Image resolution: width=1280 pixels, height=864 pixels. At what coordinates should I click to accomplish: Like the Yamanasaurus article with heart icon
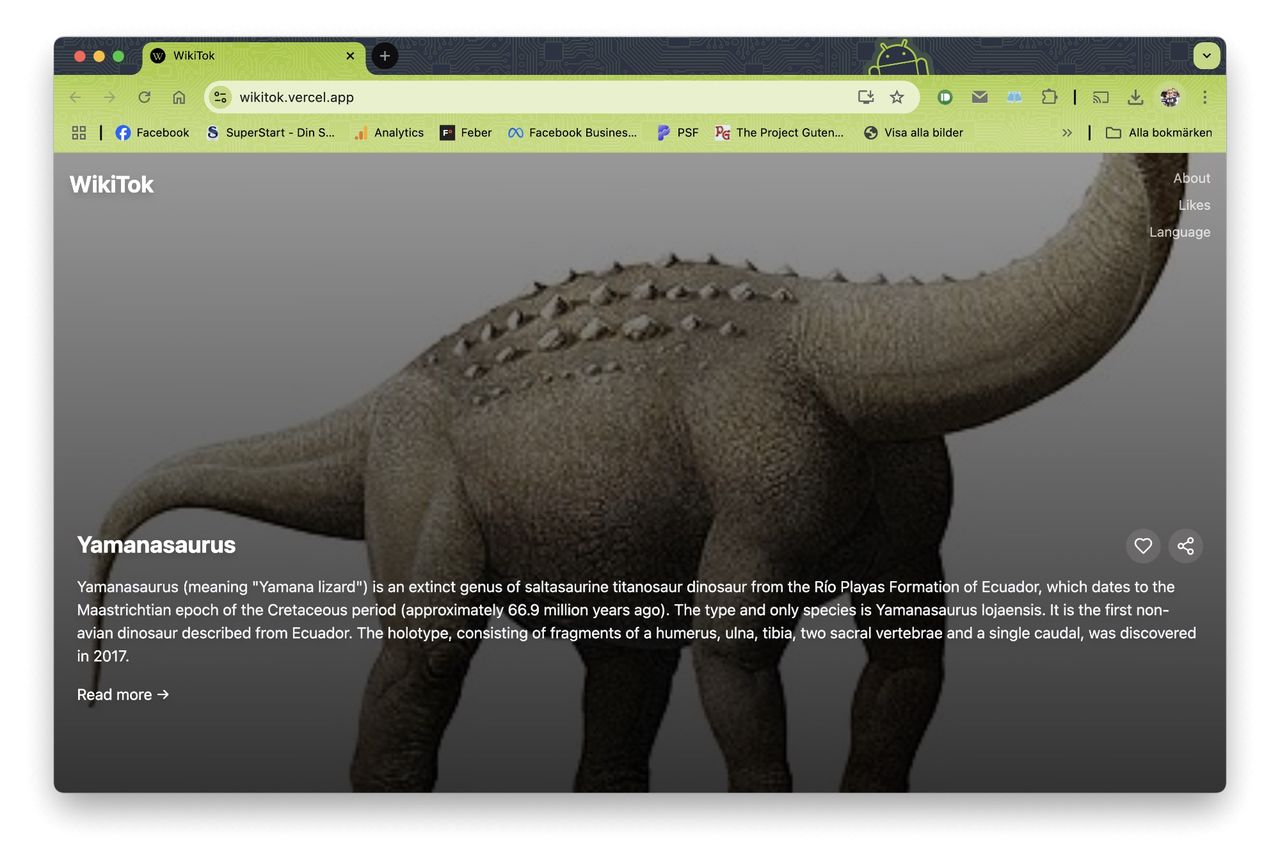[x=1143, y=546]
